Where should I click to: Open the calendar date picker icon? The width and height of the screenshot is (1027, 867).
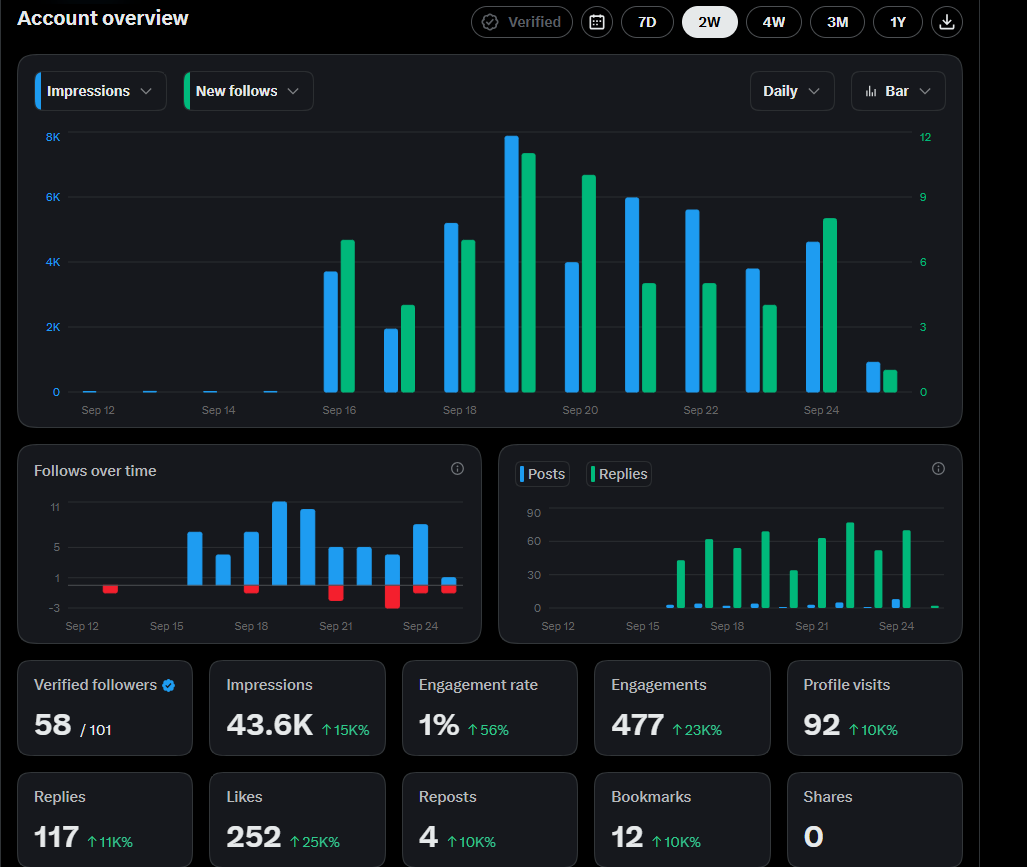[597, 22]
